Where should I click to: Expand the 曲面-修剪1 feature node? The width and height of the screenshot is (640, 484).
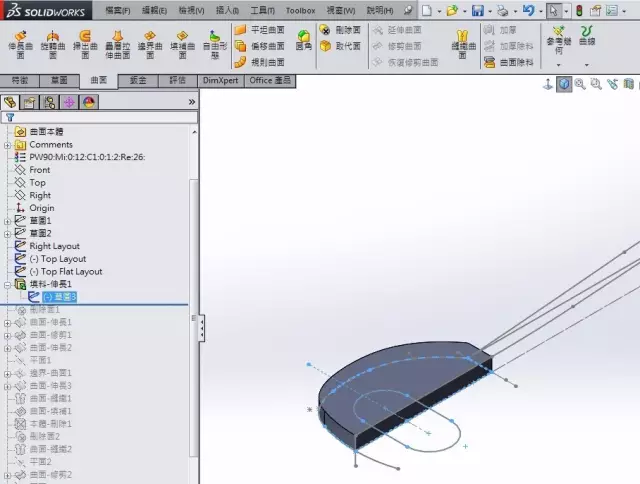coord(7,336)
